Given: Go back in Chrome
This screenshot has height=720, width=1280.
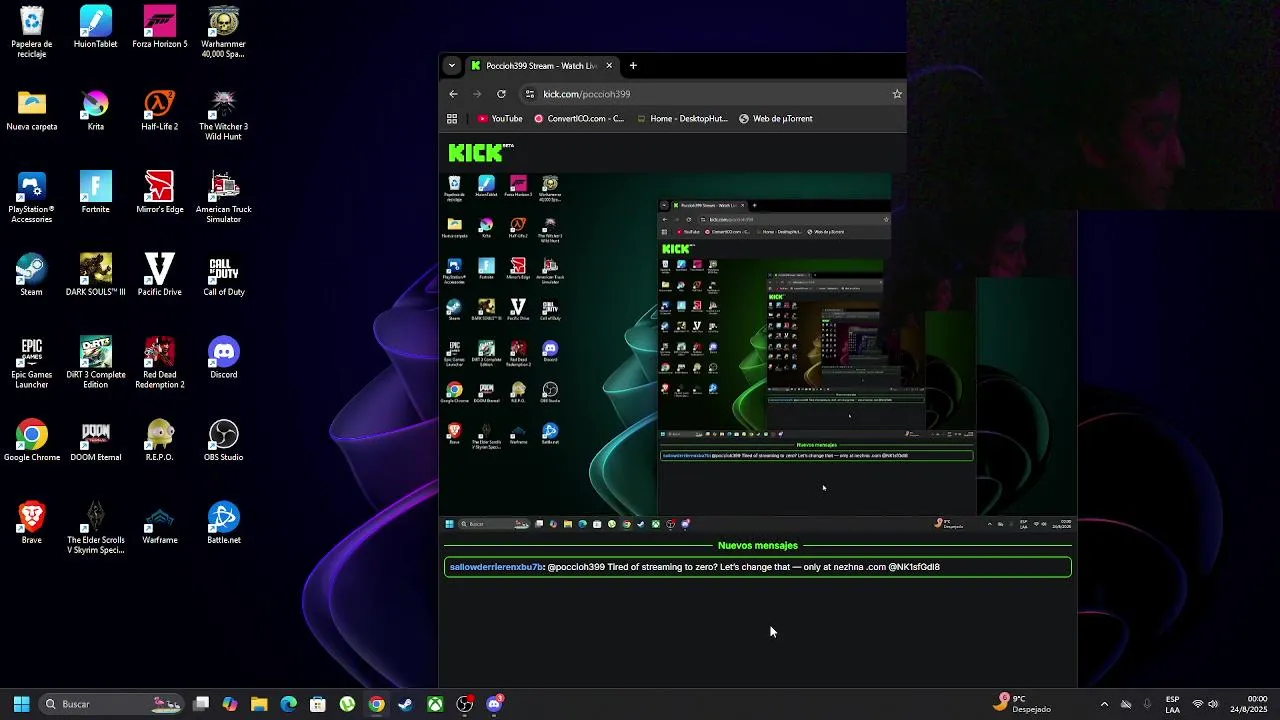Looking at the screenshot, I should [453, 94].
